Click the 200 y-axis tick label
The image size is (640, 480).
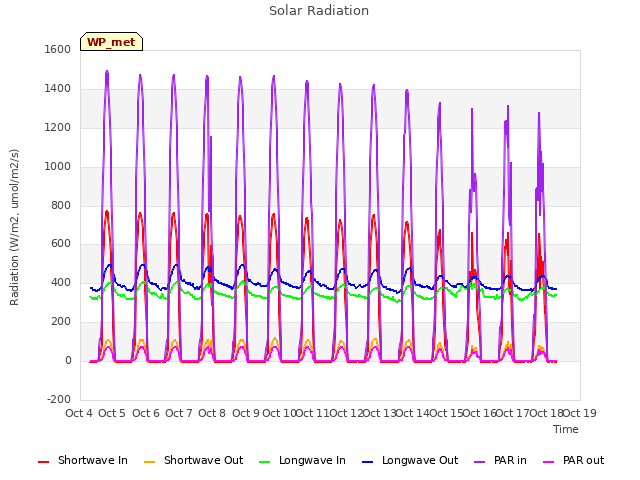click(61, 322)
